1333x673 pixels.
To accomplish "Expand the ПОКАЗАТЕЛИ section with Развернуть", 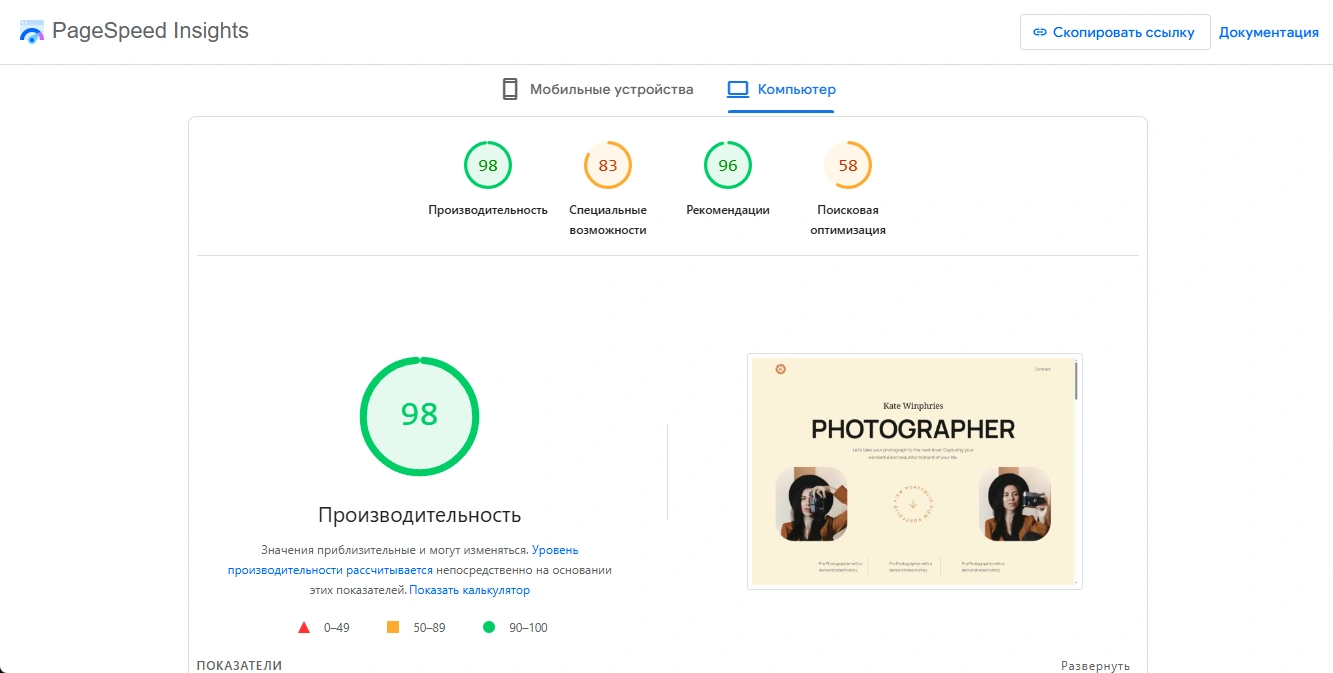I will coord(1095,666).
